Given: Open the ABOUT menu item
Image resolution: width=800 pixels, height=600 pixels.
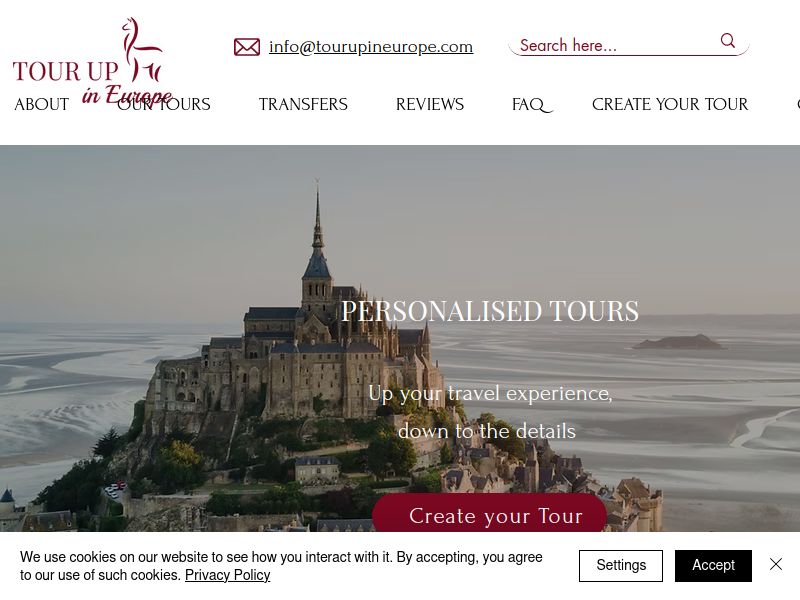Looking at the screenshot, I should click(41, 104).
